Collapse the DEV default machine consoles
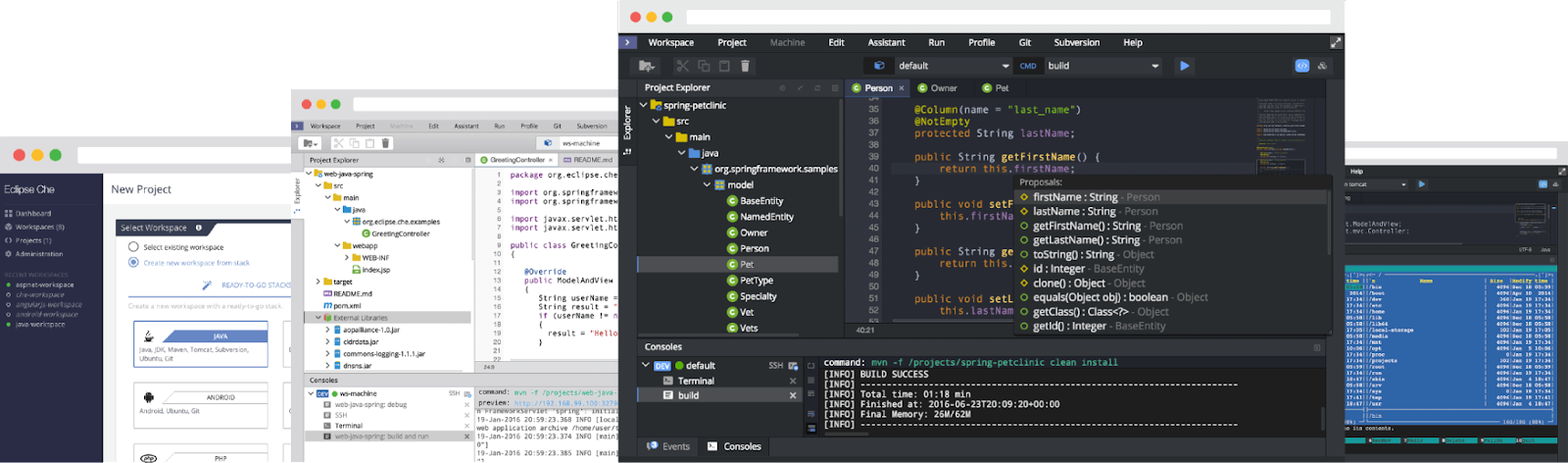 [x=644, y=365]
